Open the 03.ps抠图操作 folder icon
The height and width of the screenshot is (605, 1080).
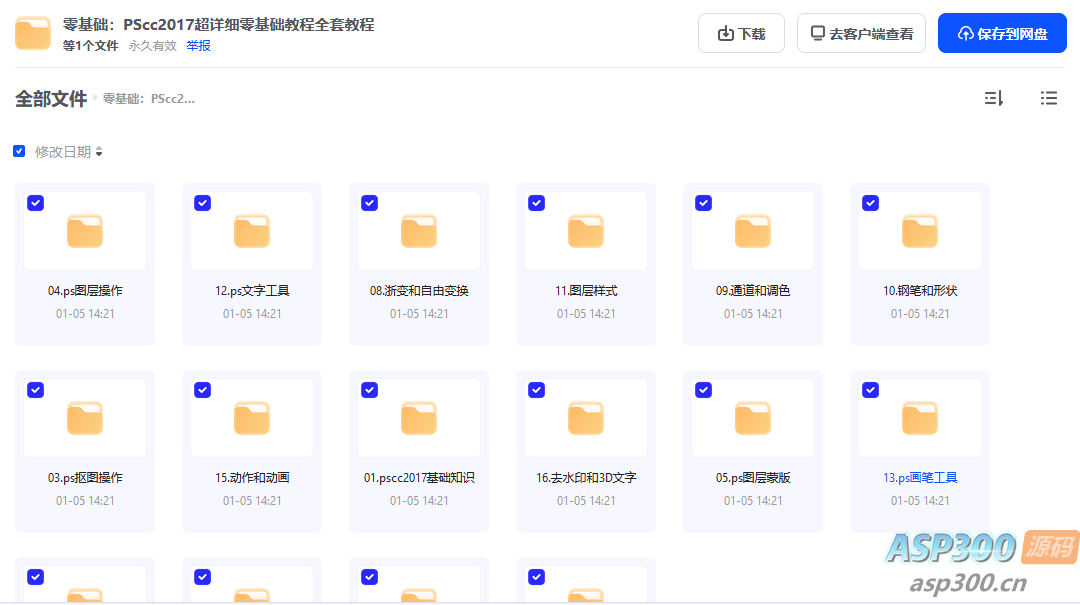[85, 418]
